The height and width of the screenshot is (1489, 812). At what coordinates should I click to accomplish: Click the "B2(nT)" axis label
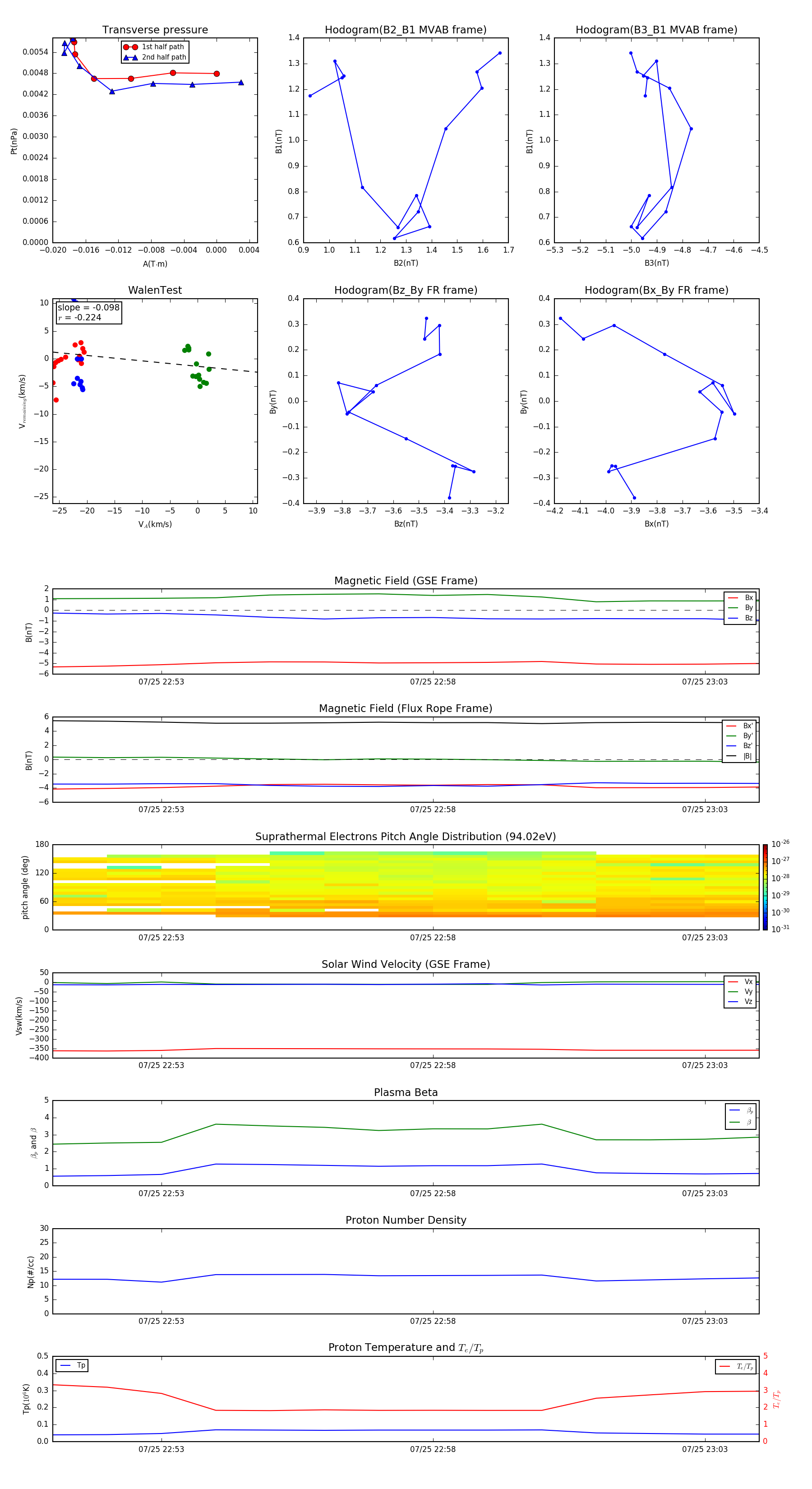click(406, 263)
